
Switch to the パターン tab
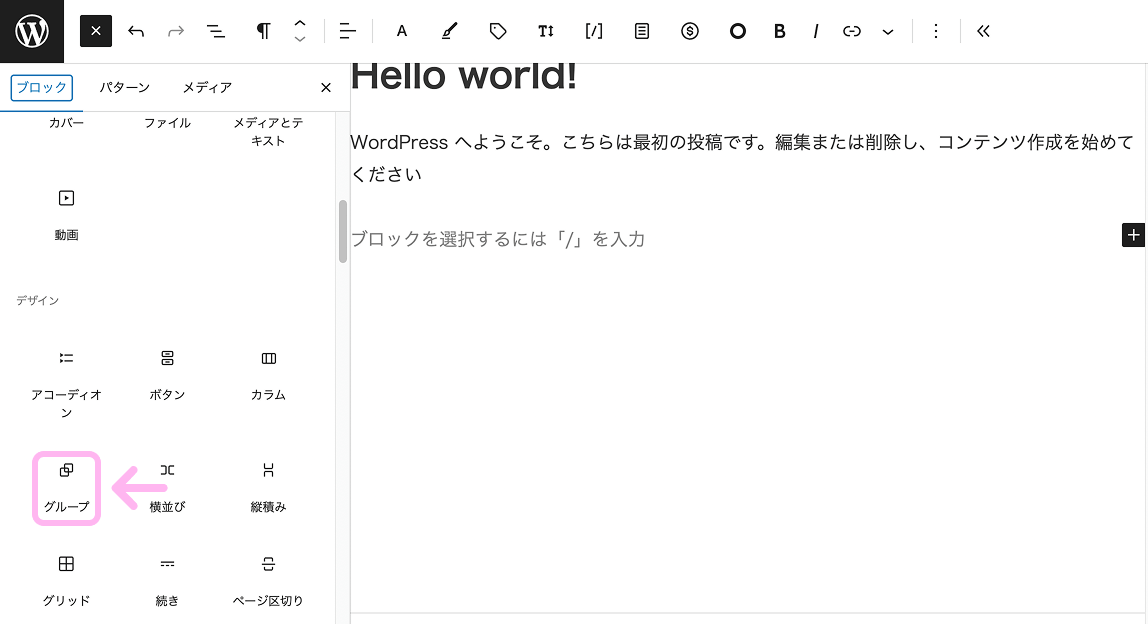(124, 87)
